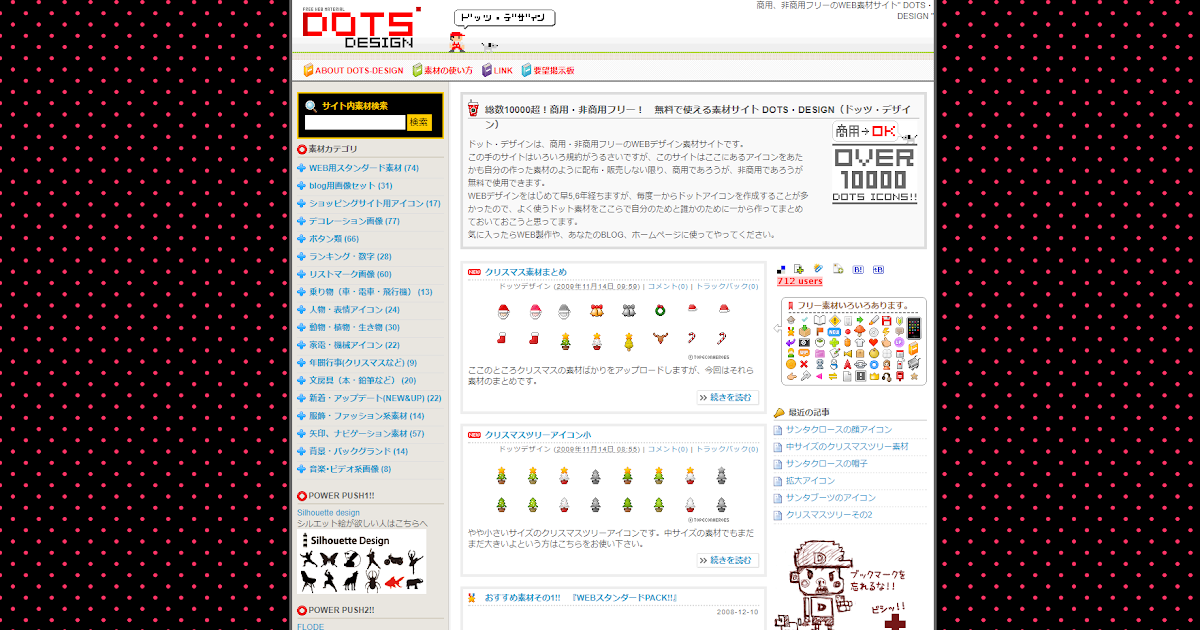Click 続きを読む under クリスマスツリーアイコン小 article
1200x630 pixels.
[728, 560]
